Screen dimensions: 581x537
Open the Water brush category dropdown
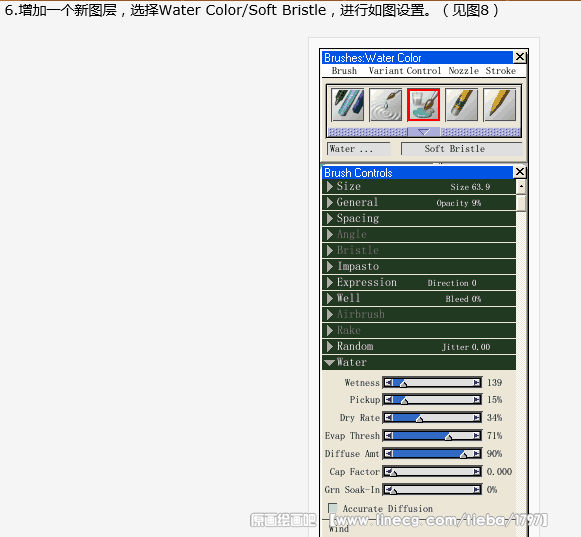(x=359, y=149)
